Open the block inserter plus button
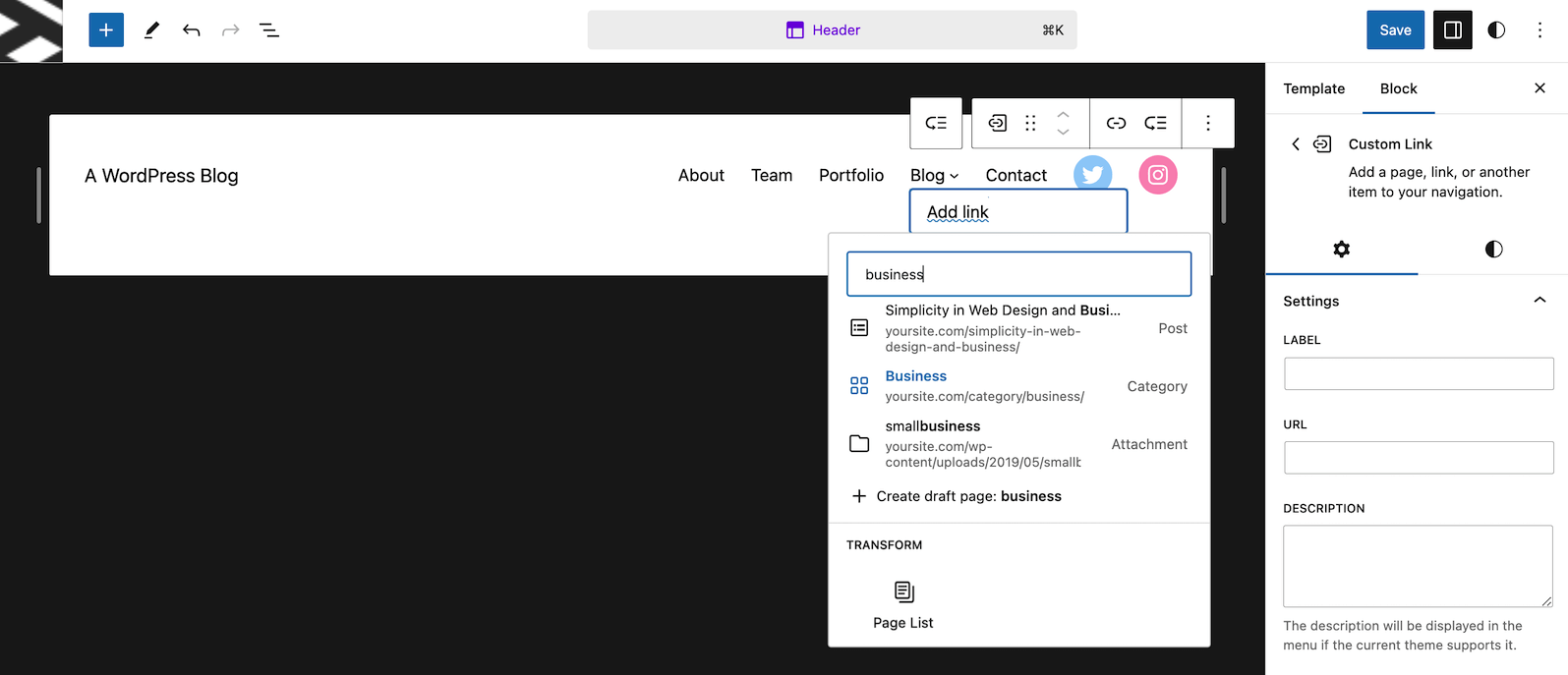The image size is (1568, 675). pos(106,29)
